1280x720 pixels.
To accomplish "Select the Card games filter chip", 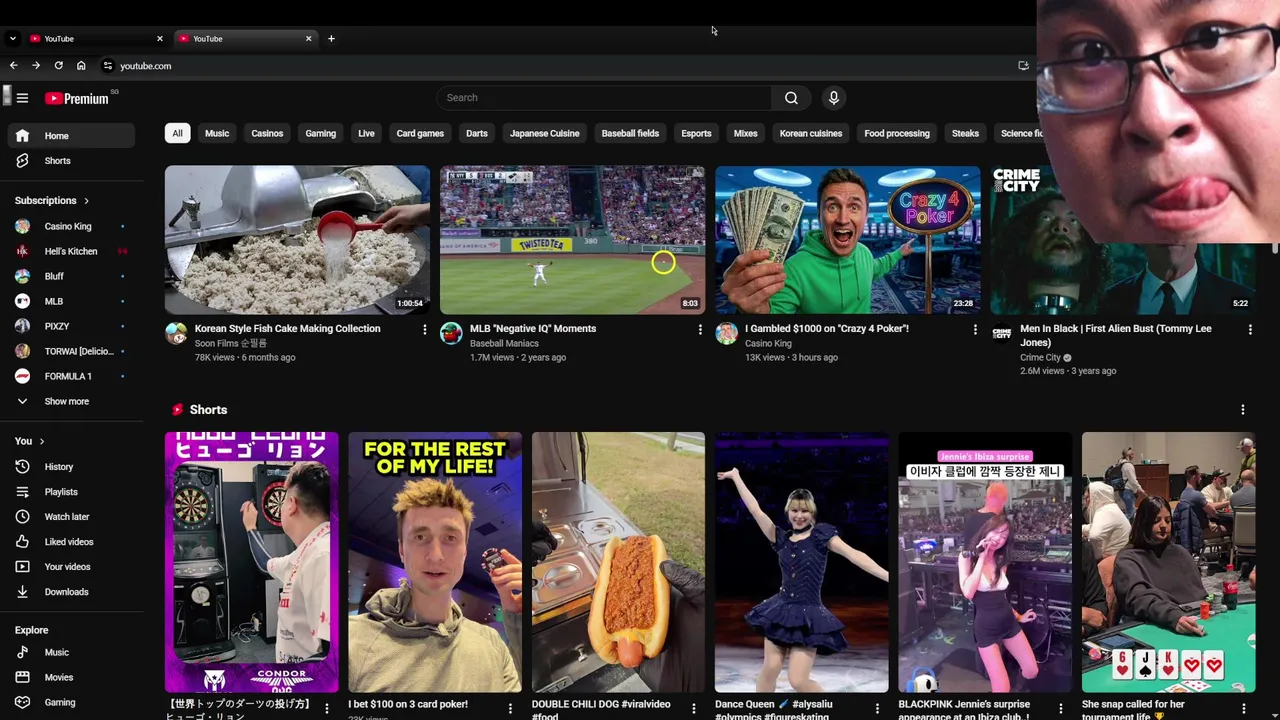I will (420, 133).
